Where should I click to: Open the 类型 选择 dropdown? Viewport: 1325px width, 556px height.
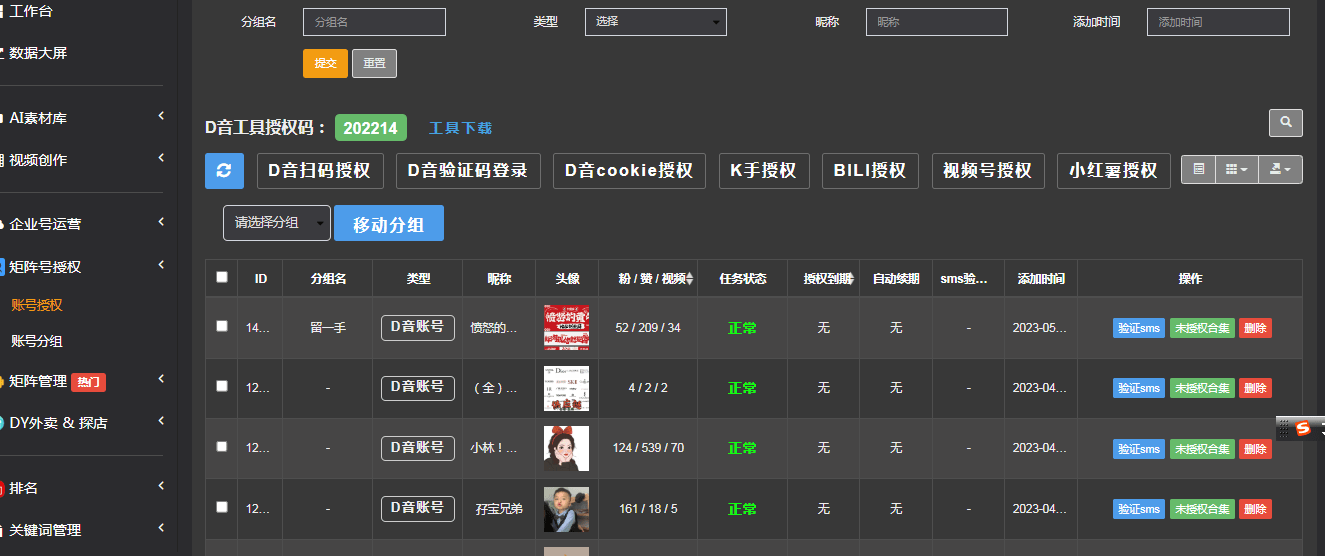[x=656, y=21]
